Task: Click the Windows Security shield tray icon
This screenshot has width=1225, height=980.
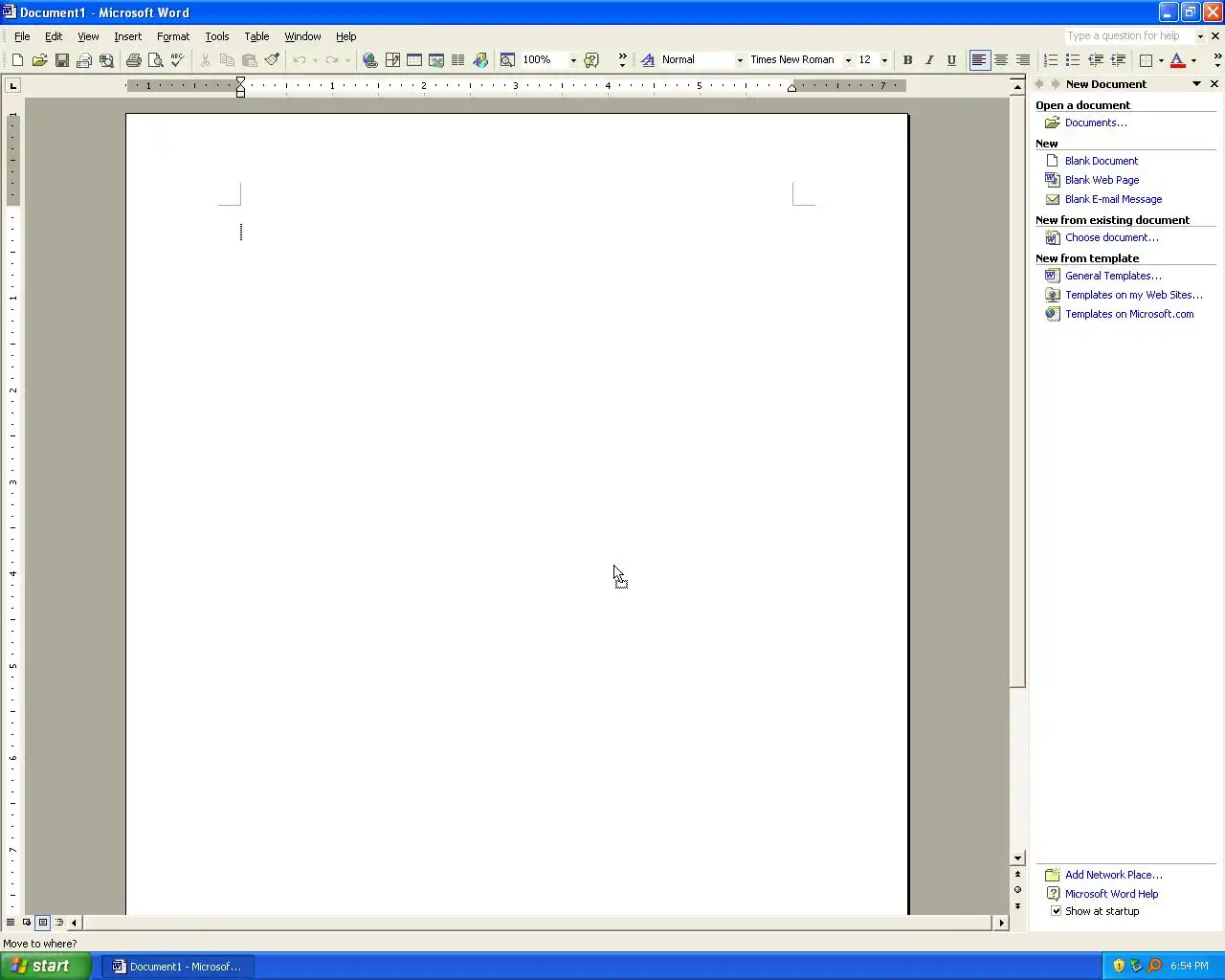Action: coord(1118,966)
